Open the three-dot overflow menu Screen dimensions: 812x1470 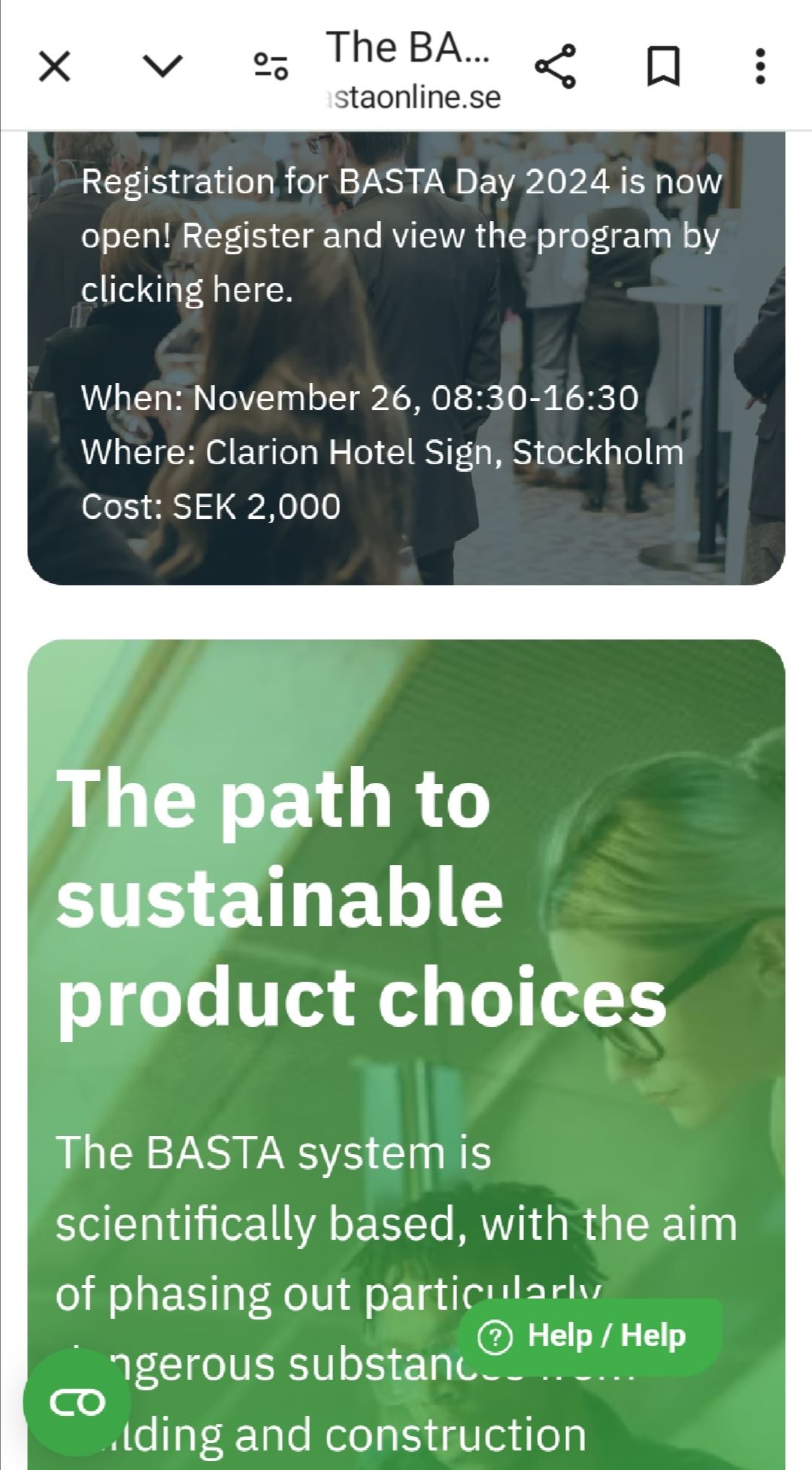point(760,68)
